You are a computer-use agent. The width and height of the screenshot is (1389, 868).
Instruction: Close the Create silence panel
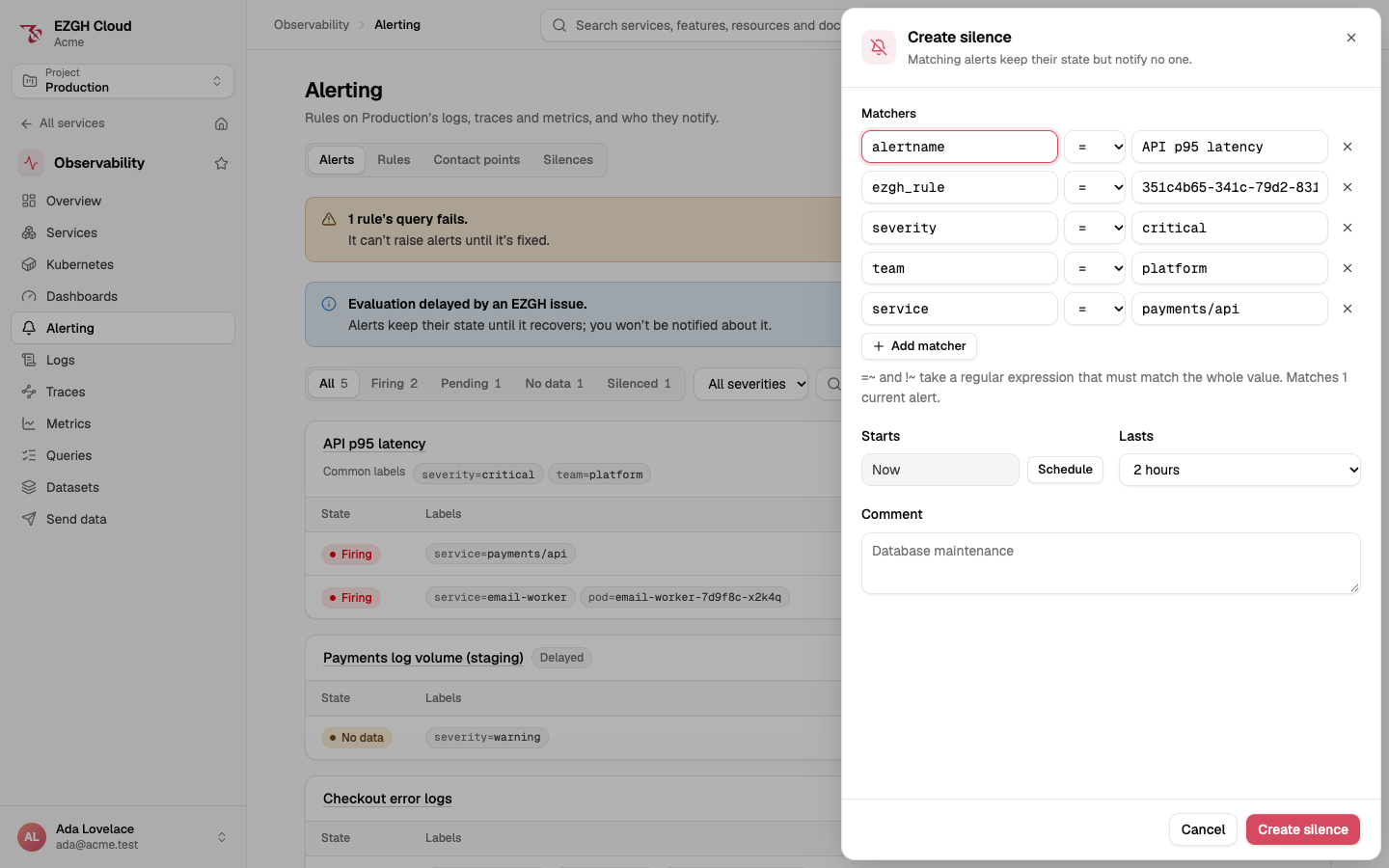pyautogui.click(x=1351, y=38)
